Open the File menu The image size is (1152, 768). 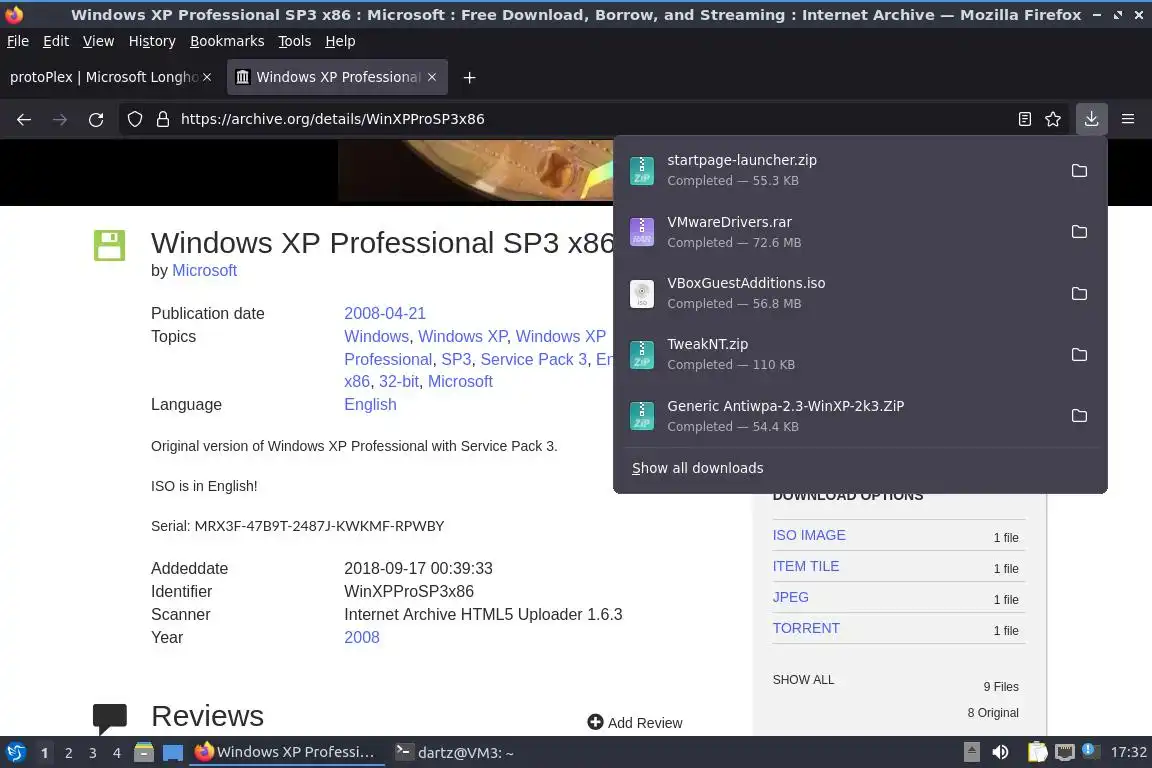[x=18, y=41]
